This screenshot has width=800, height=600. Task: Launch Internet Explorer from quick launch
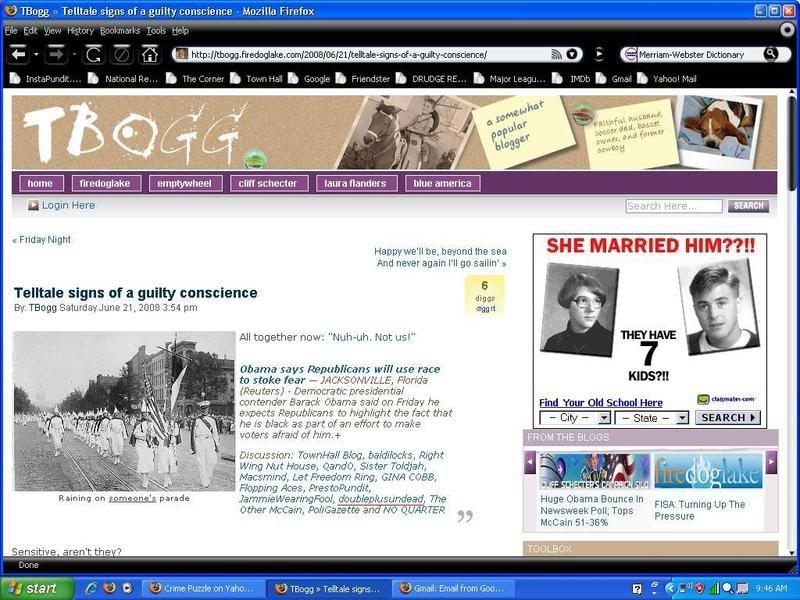tap(92, 588)
